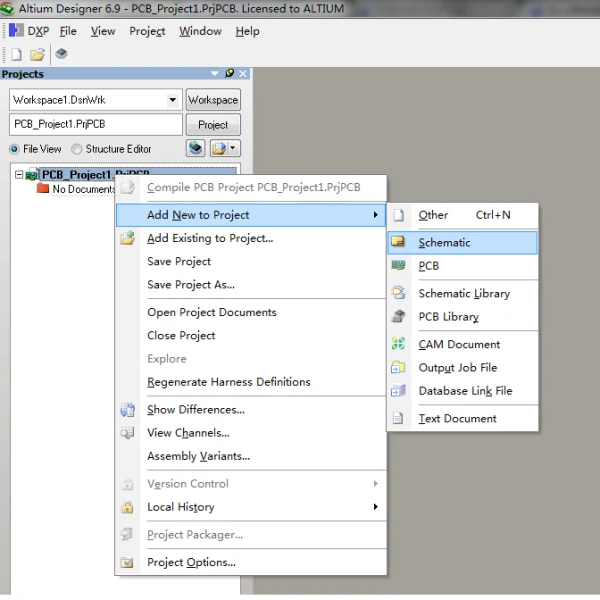
Task: Close the Projects panel
Action: tap(243, 73)
